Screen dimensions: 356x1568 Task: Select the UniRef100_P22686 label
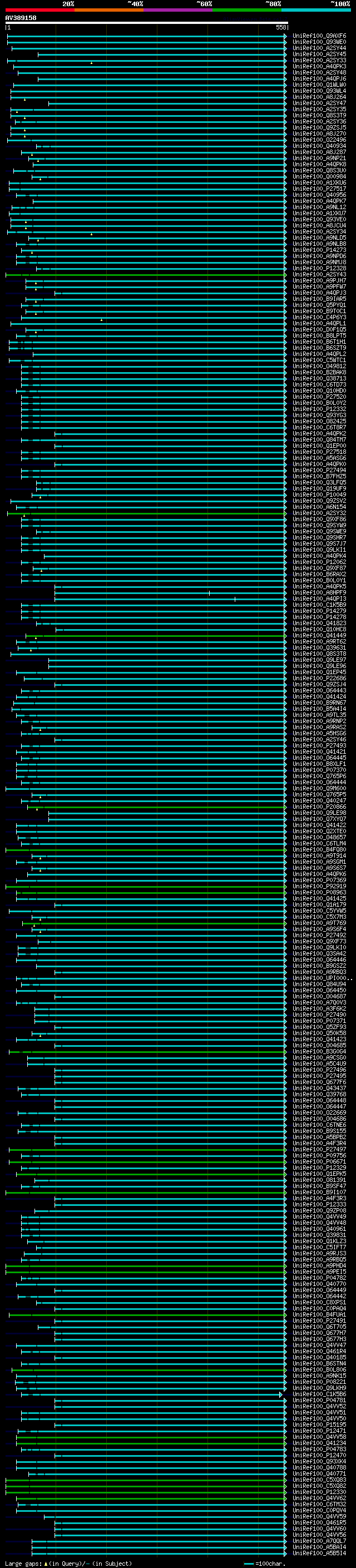pyautogui.click(x=319, y=678)
